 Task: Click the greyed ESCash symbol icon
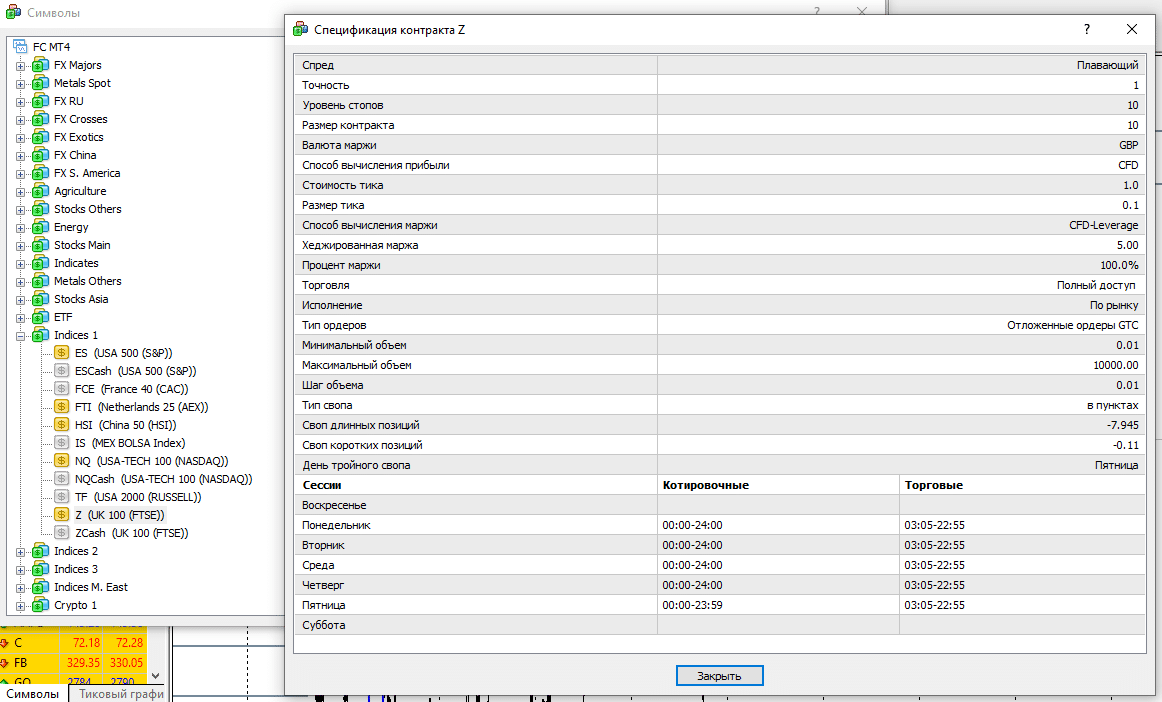62,371
